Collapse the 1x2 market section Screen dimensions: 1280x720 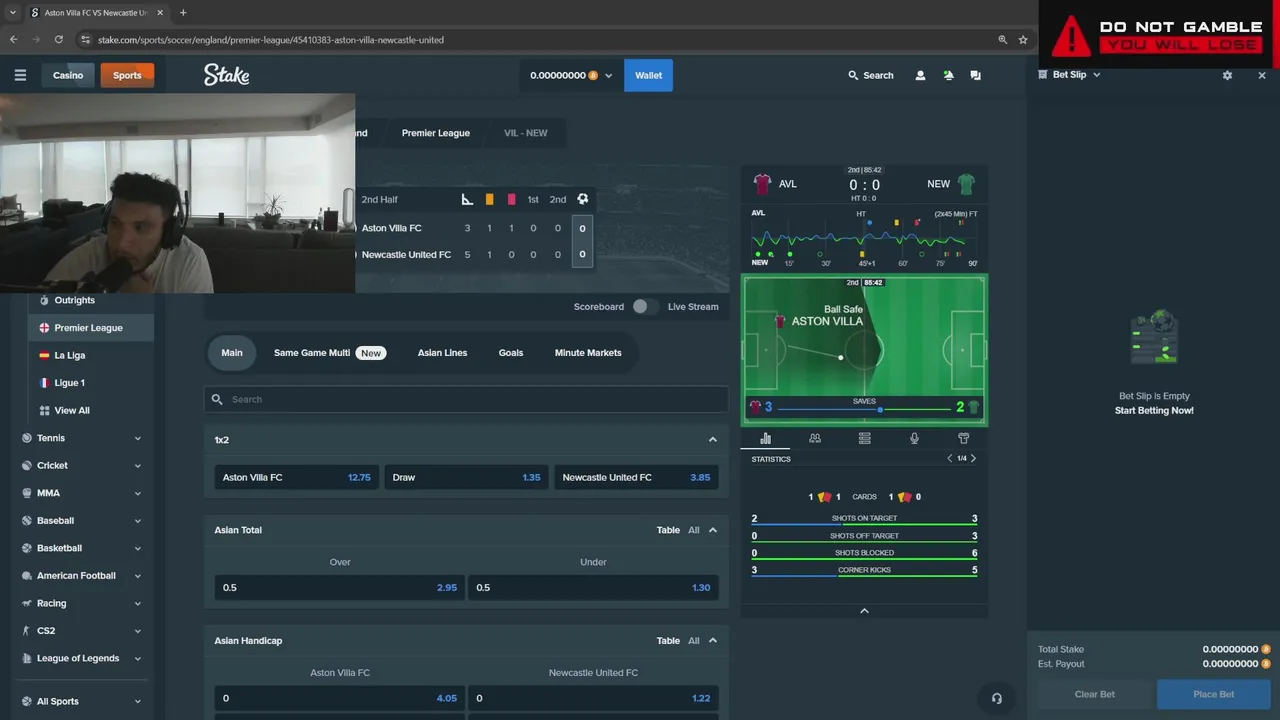[x=713, y=440]
